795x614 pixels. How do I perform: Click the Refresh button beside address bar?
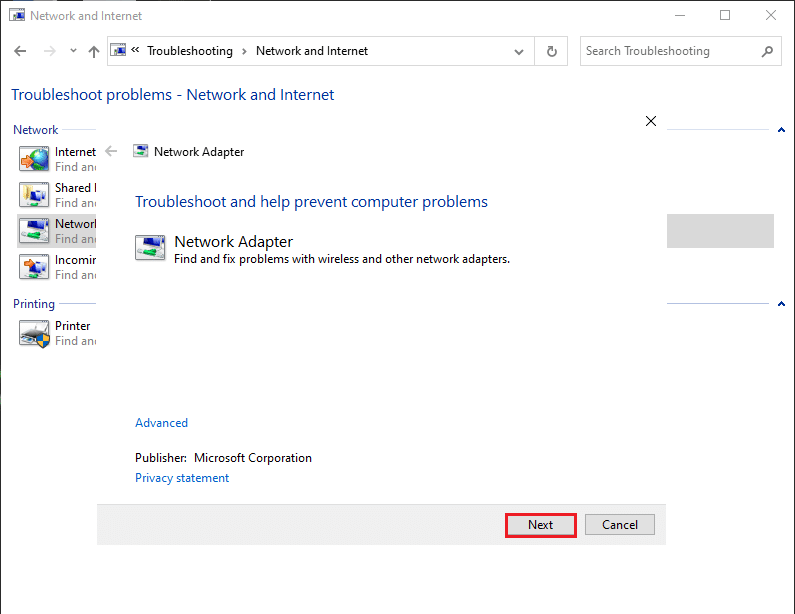[x=551, y=51]
